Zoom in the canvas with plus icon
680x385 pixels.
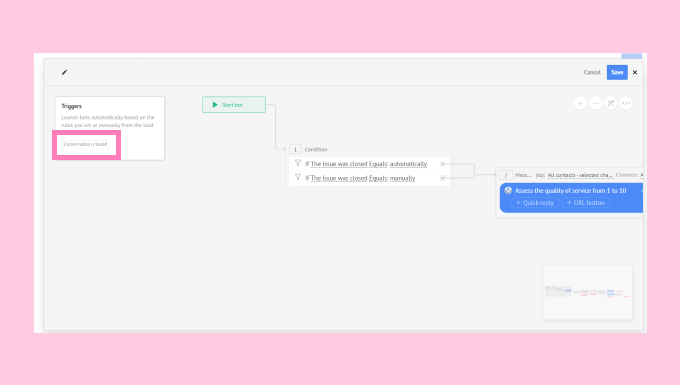[580, 103]
